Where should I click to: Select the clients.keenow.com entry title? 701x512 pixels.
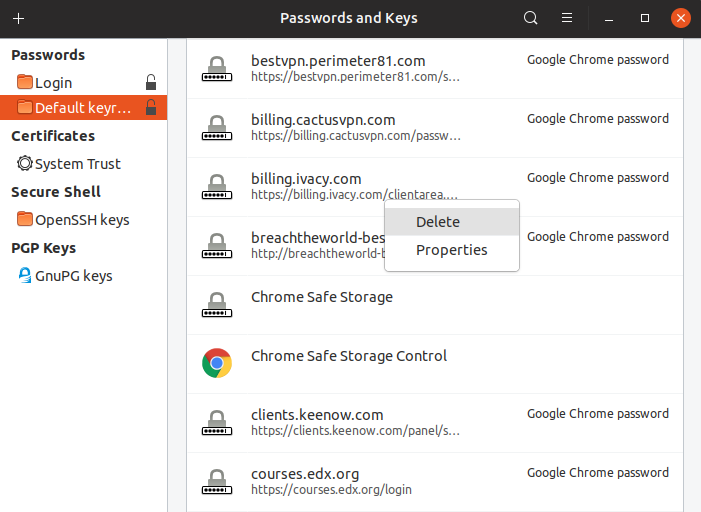pos(317,415)
